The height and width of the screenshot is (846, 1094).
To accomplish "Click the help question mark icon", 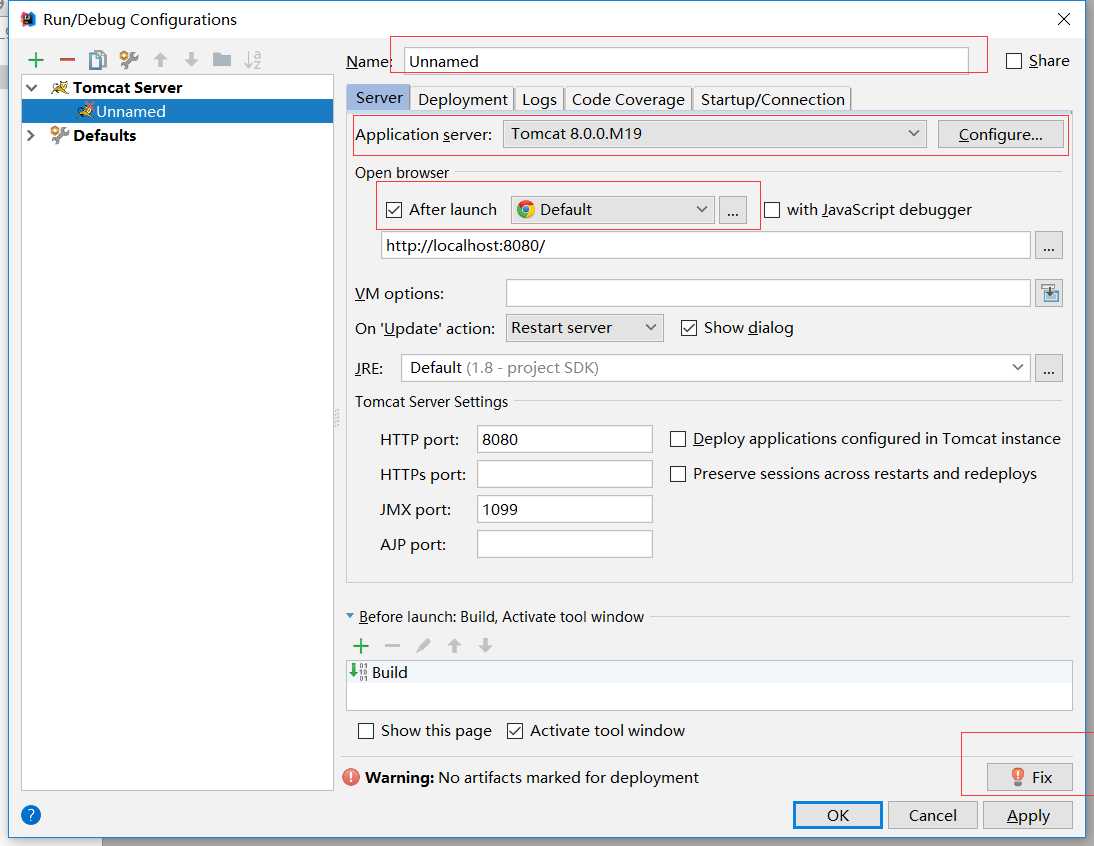I will pyautogui.click(x=31, y=815).
